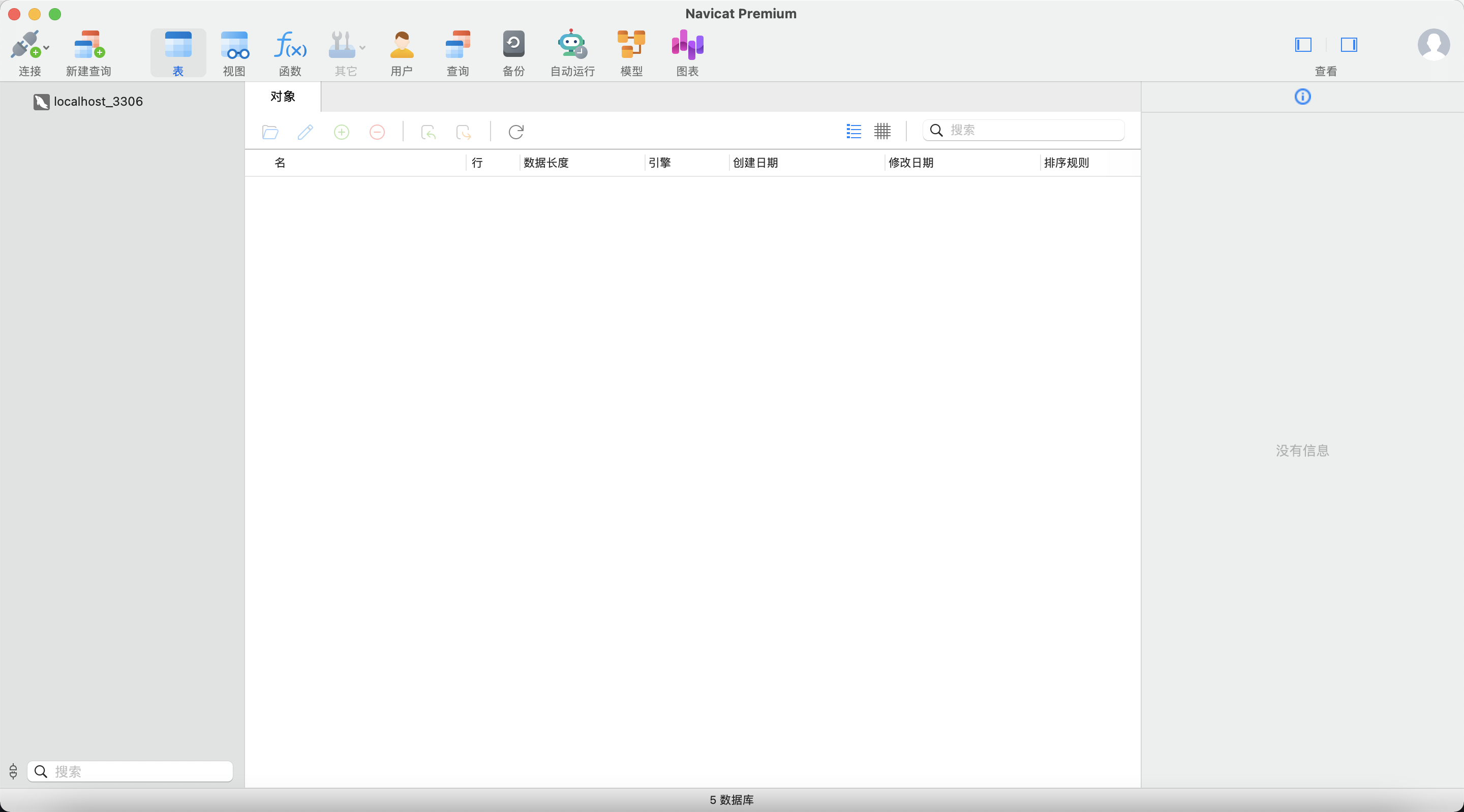1464x812 pixels.
Task: Sort by the 名 column header
Action: coord(280,163)
